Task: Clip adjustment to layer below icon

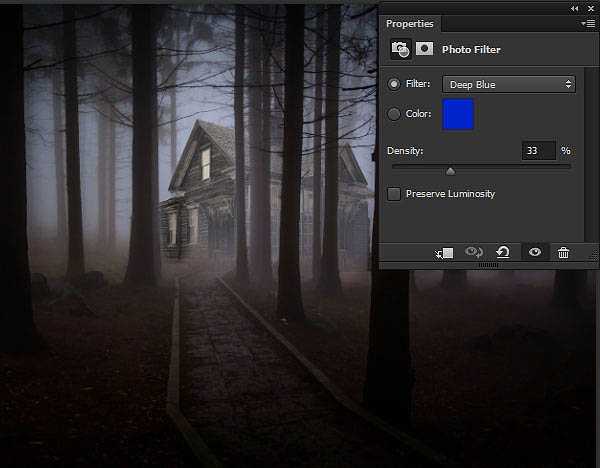Action: (x=445, y=253)
